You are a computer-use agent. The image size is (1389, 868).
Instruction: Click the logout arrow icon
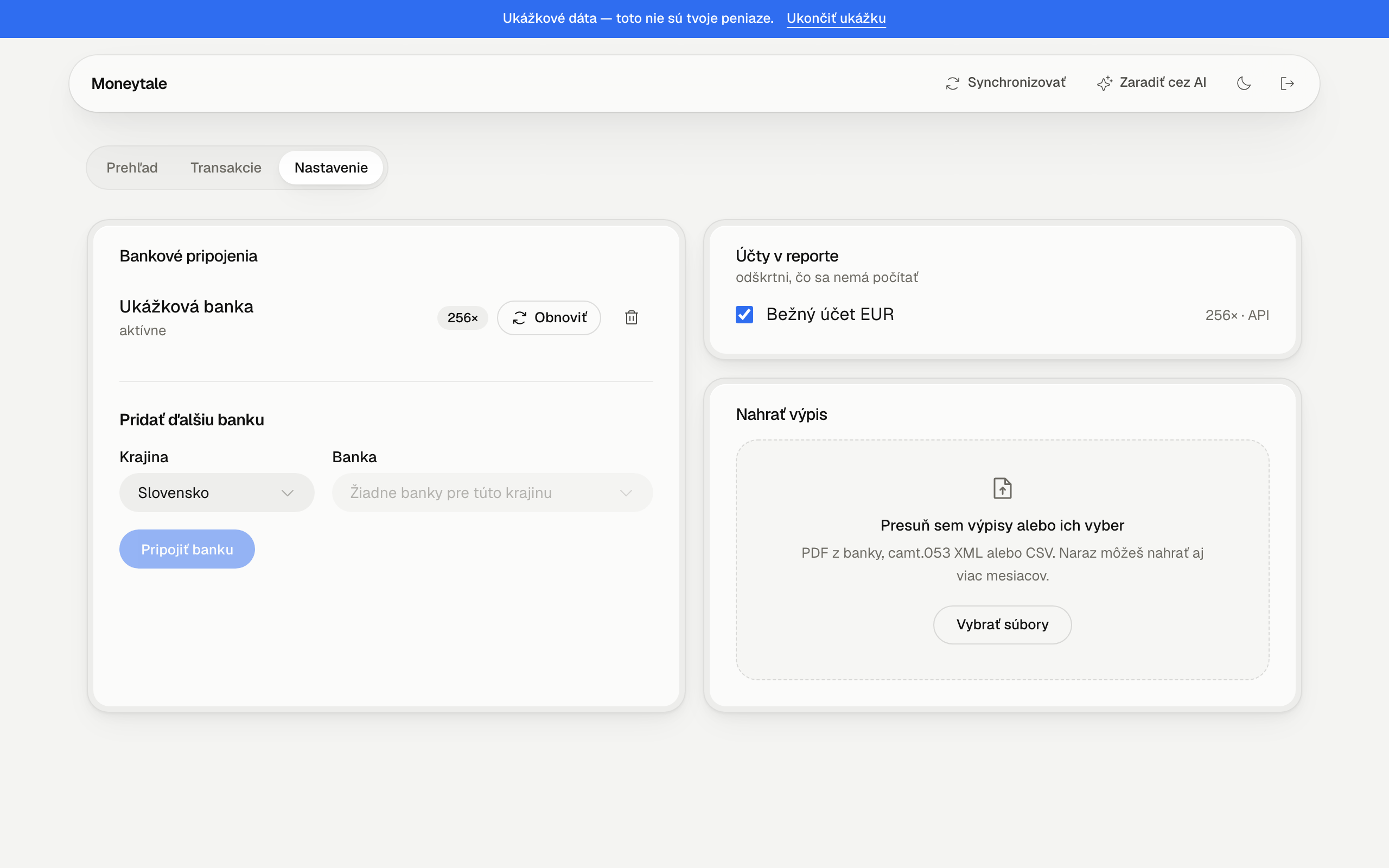point(1287,83)
